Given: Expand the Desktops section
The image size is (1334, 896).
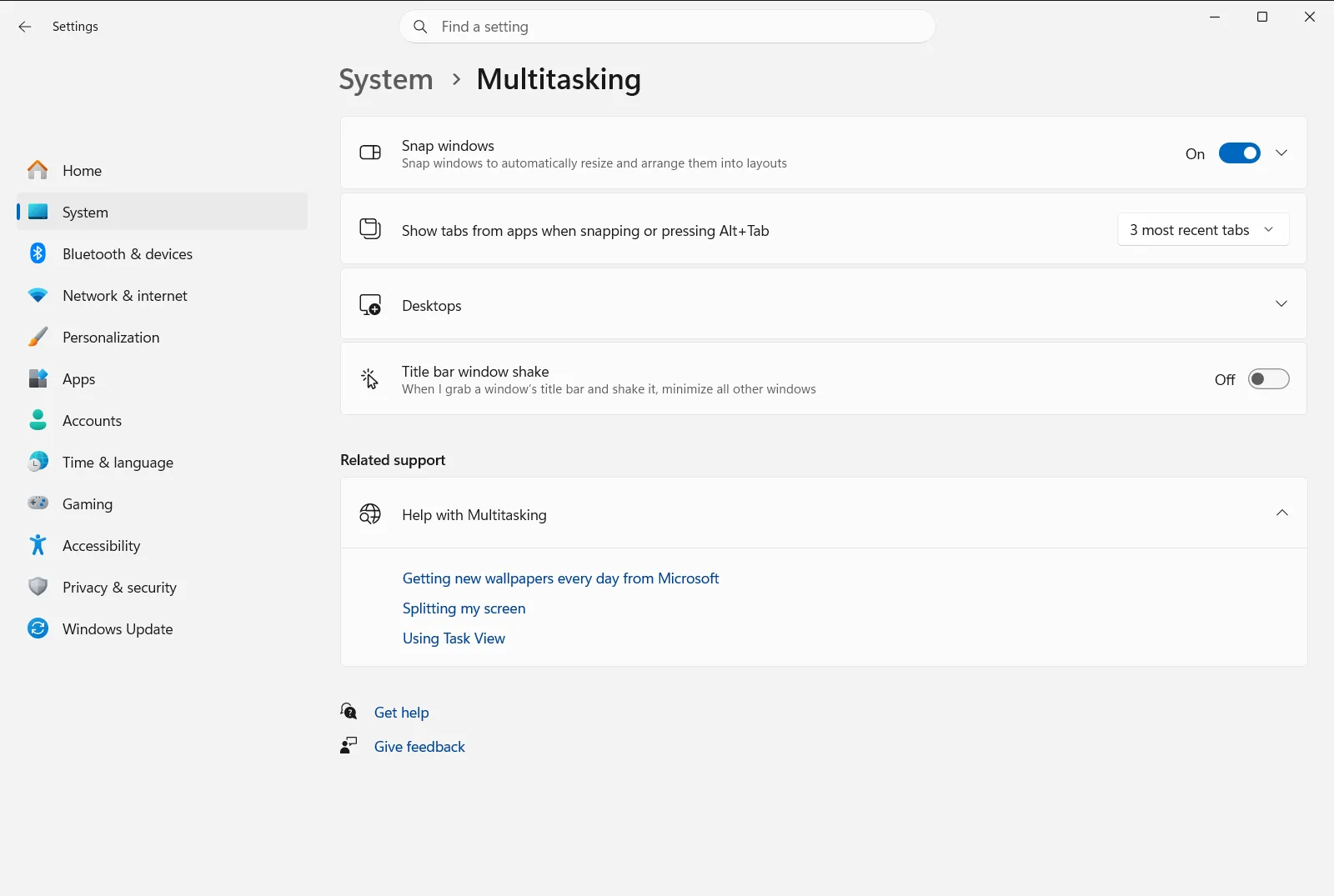Looking at the screenshot, I should tap(823, 304).
